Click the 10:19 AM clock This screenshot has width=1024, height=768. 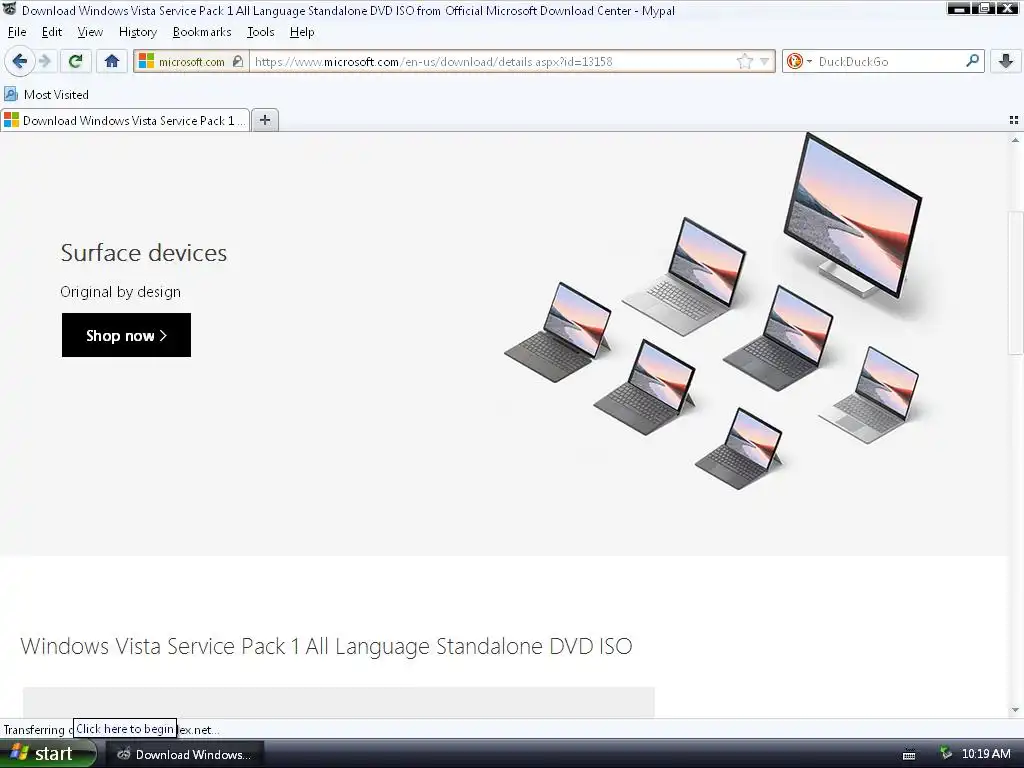click(986, 754)
